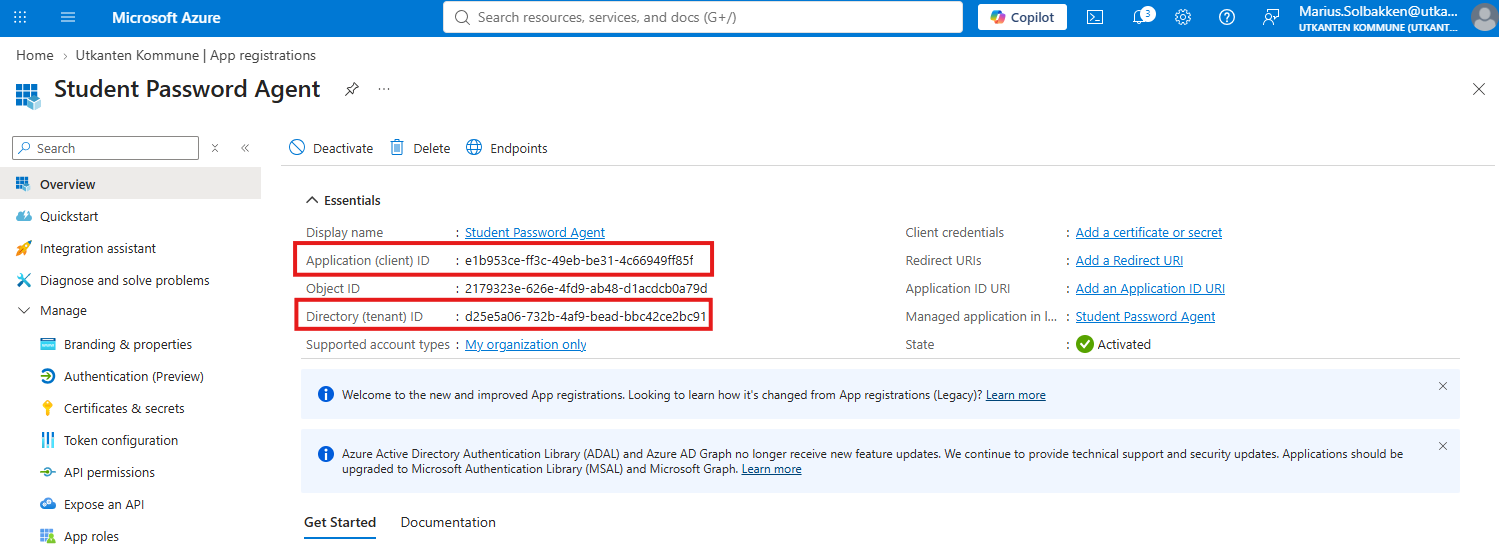Open the hamburger portal menu
The width and height of the screenshot is (1499, 560).
point(68,17)
